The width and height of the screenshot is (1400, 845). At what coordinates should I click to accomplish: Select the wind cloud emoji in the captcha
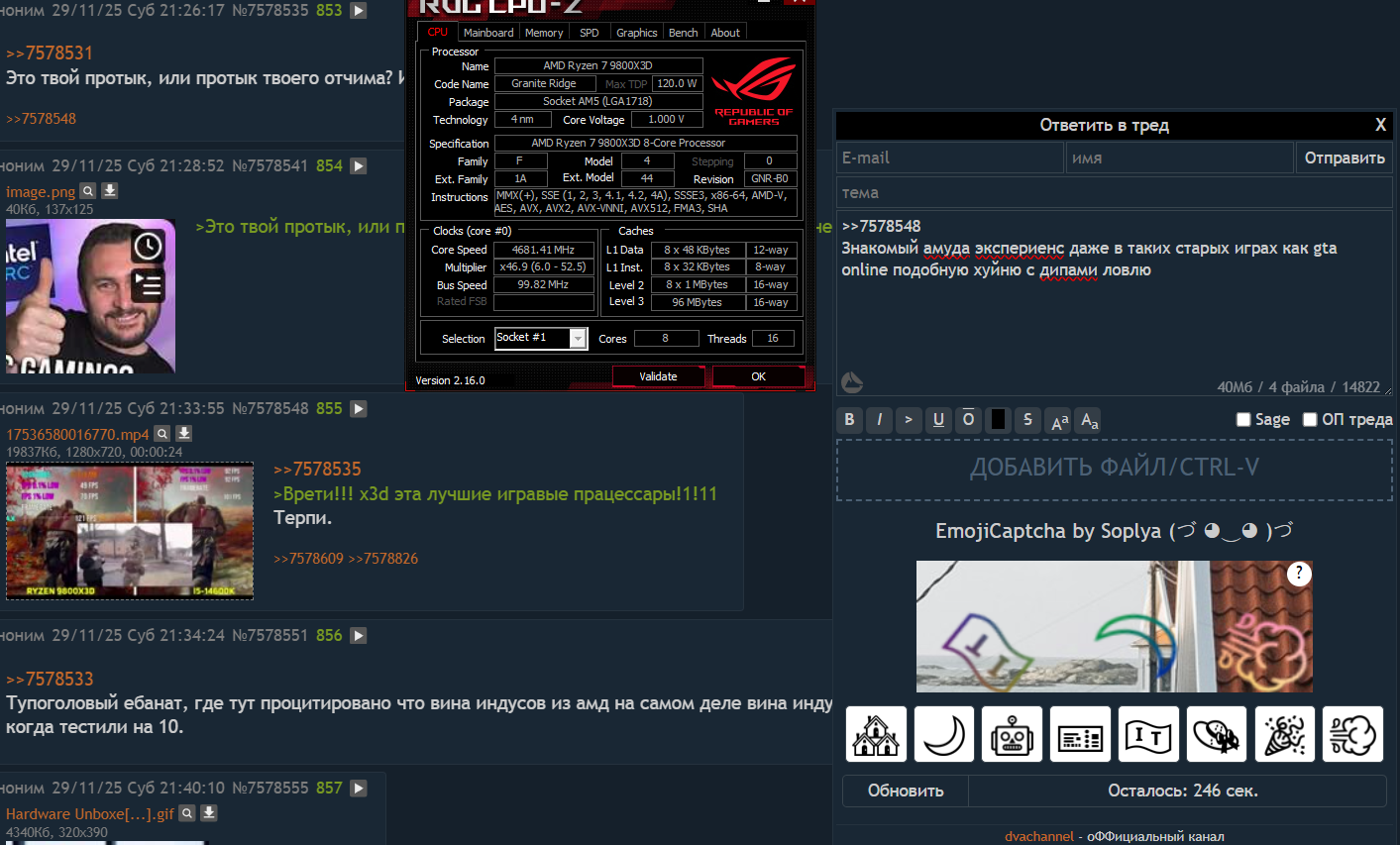pyautogui.click(x=1352, y=734)
